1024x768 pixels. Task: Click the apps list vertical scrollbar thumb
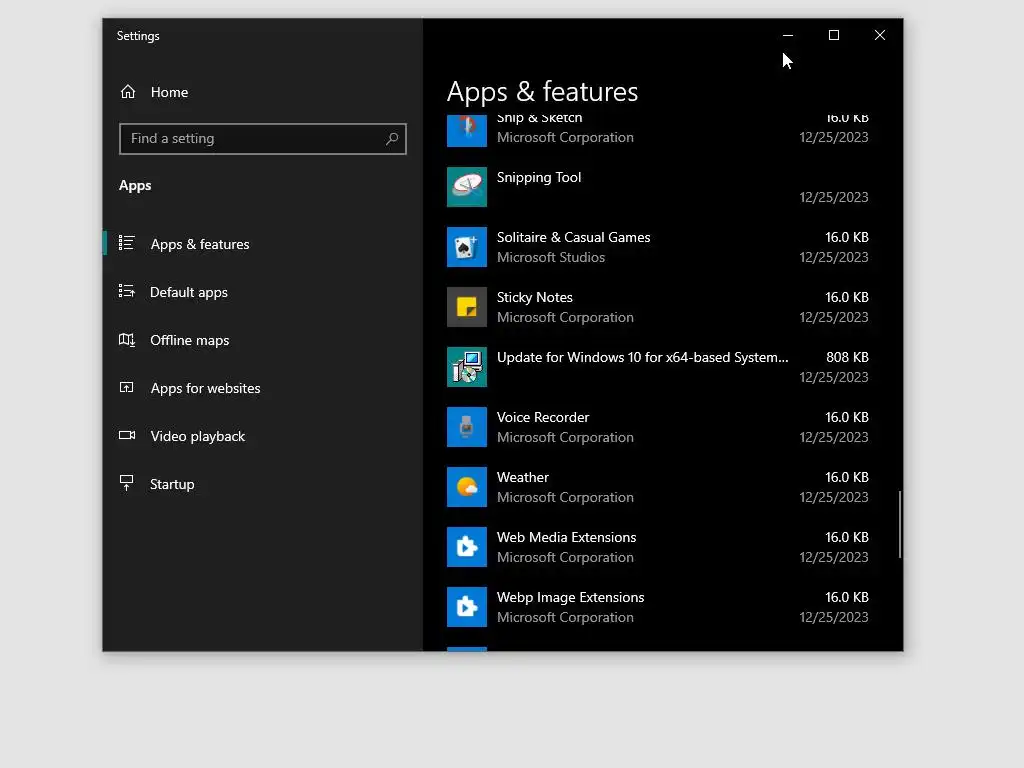900,524
